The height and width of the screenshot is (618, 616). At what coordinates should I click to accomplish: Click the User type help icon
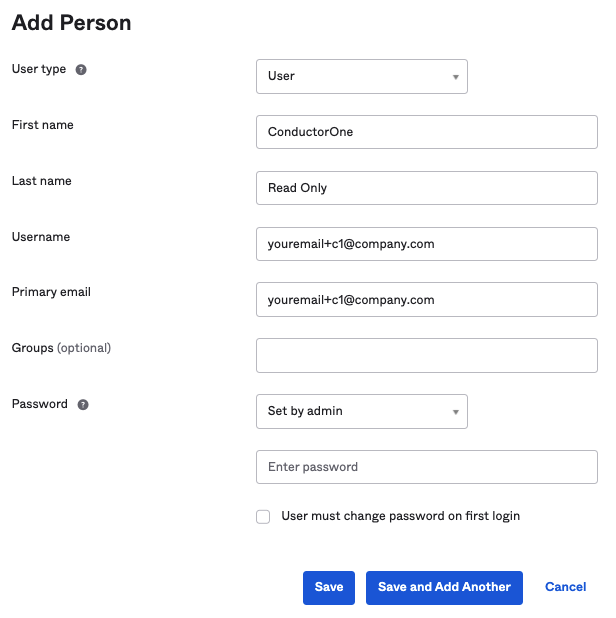81,70
